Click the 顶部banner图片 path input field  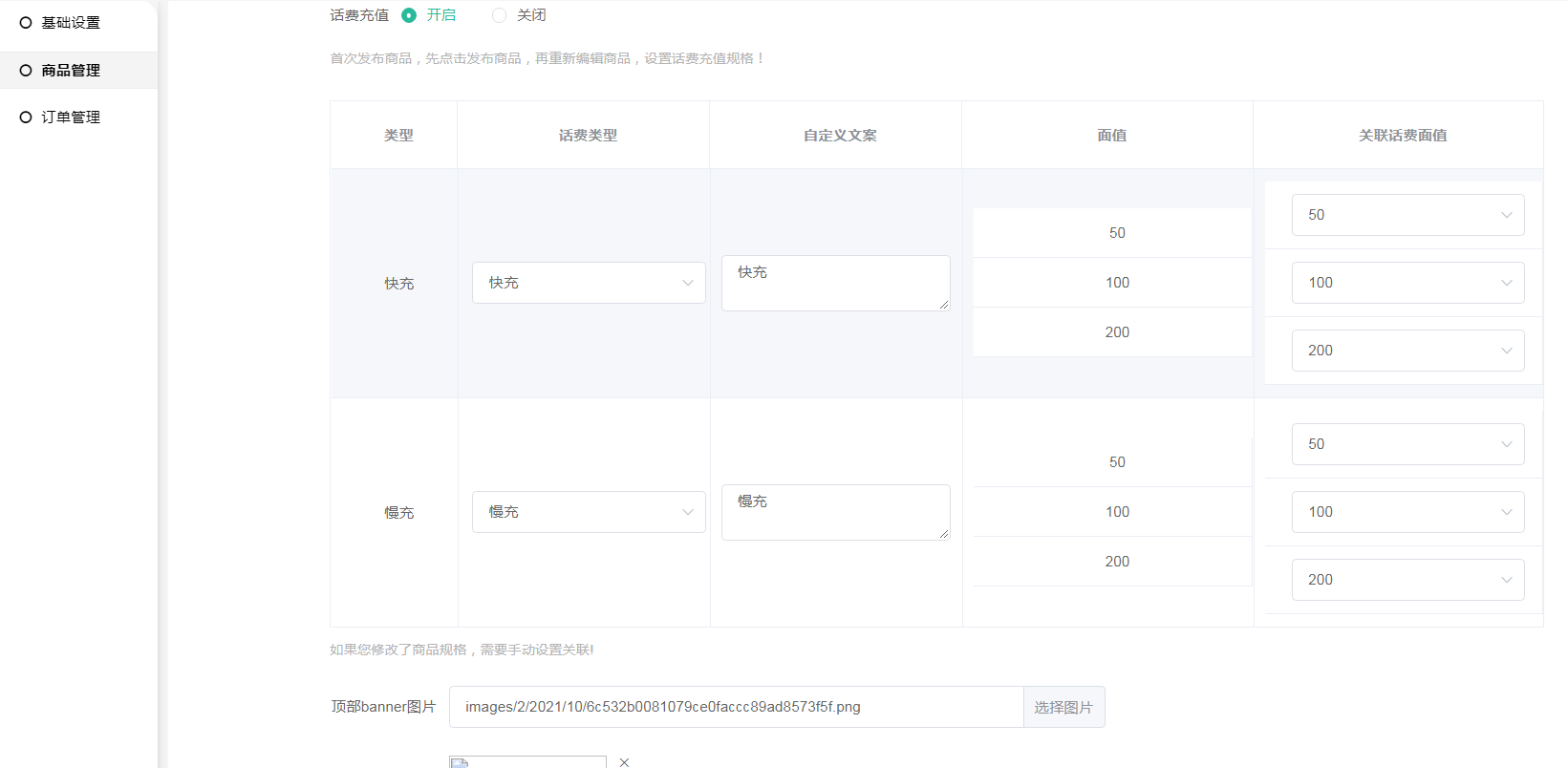click(x=736, y=707)
